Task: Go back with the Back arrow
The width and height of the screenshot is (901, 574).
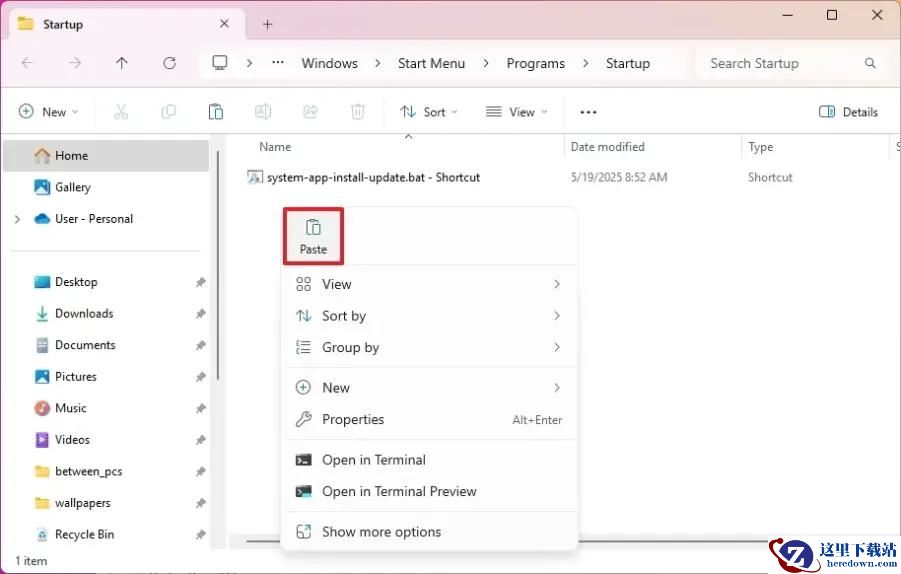Action: (x=28, y=63)
